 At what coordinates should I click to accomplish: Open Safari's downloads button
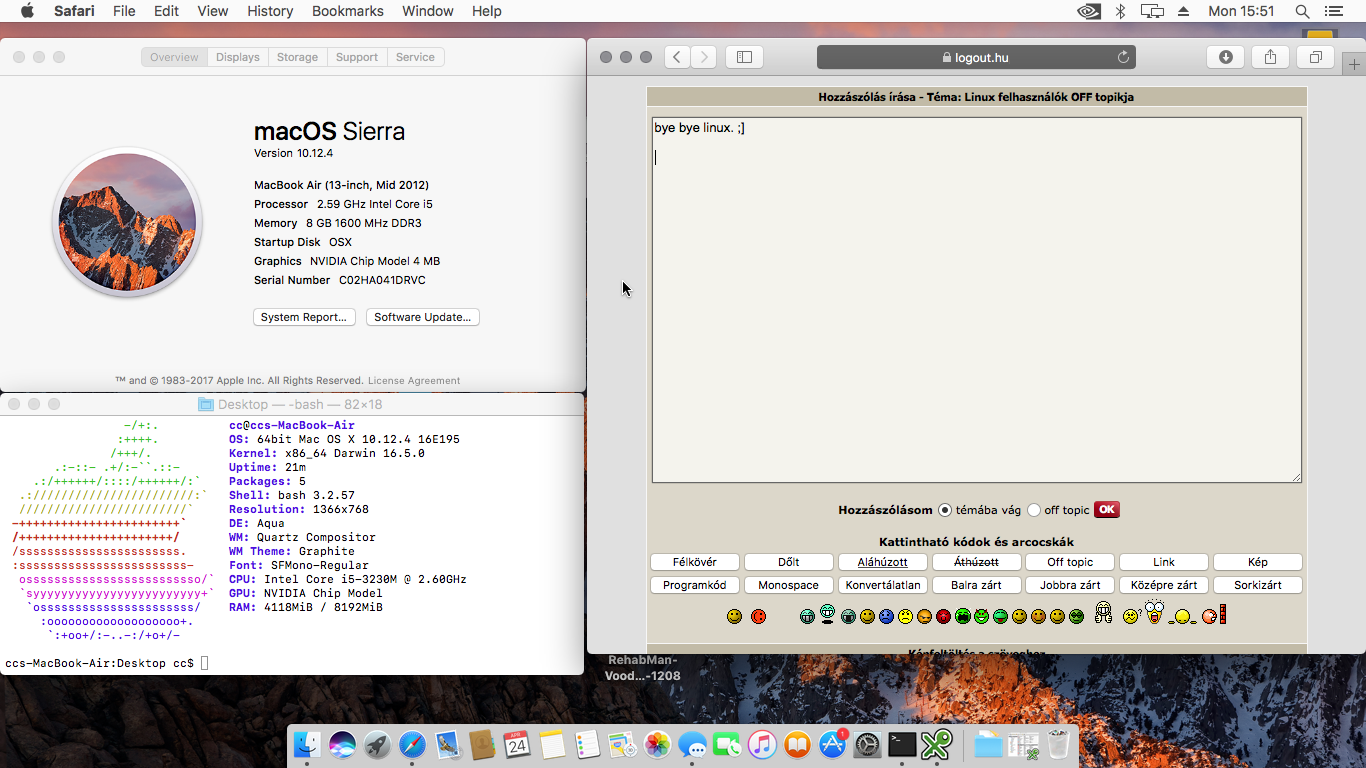1226,57
